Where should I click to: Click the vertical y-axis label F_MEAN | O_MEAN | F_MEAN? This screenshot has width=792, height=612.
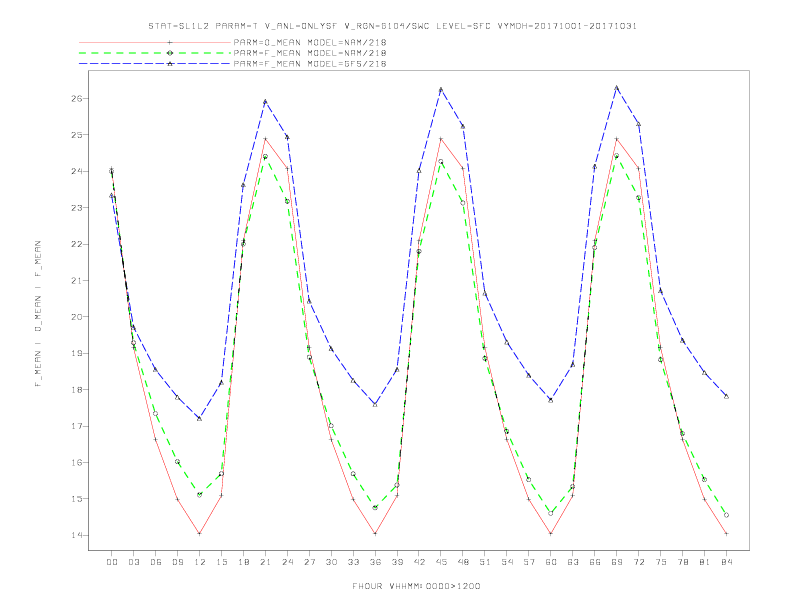coord(38,314)
